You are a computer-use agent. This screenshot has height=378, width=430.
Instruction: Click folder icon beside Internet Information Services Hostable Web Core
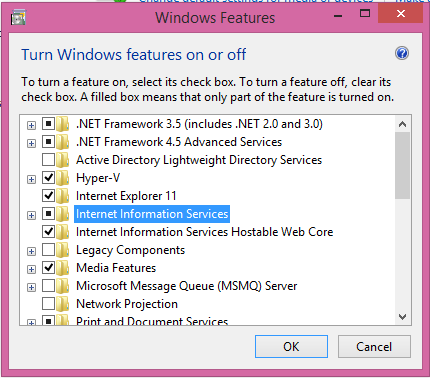pos(62,232)
